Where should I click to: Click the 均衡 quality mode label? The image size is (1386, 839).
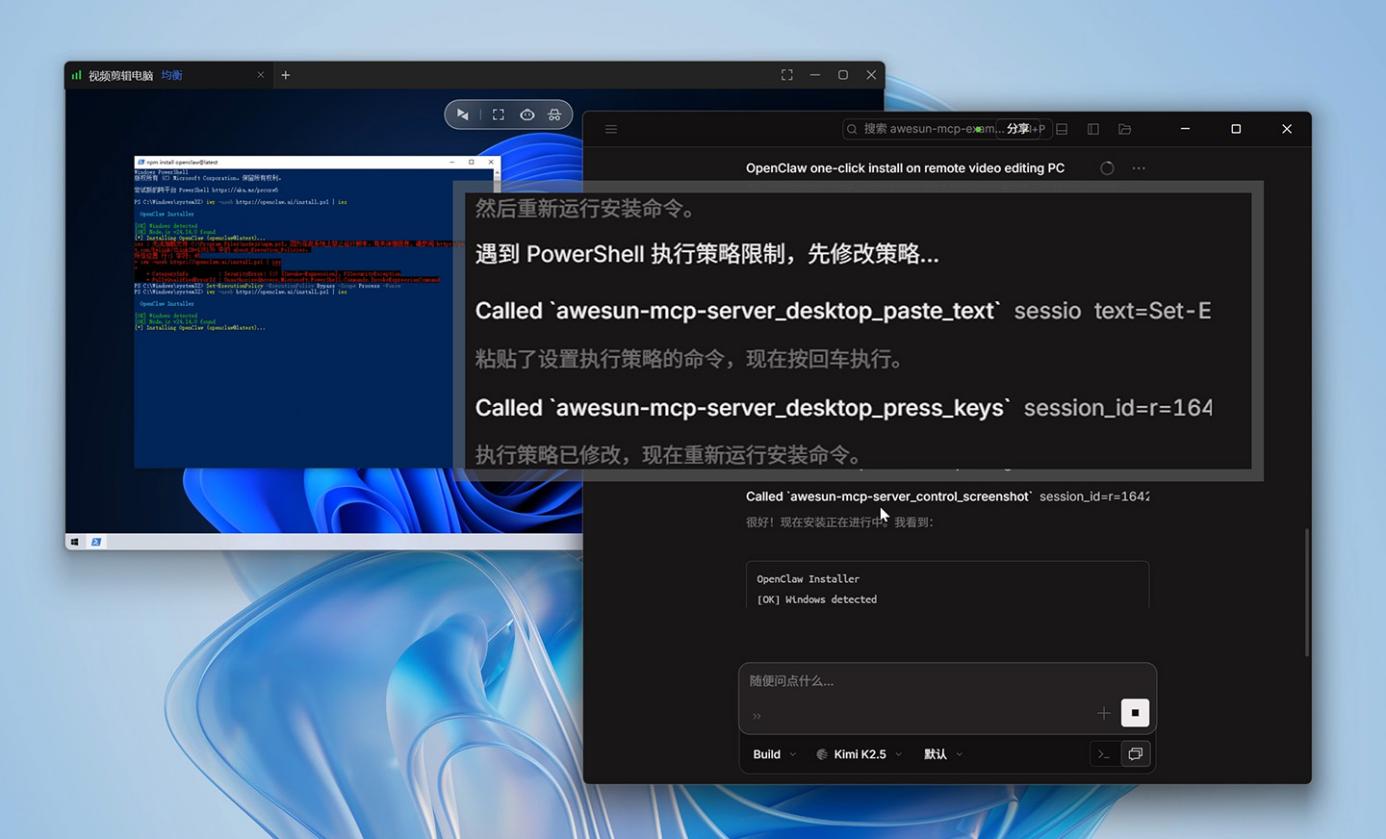pyautogui.click(x=172, y=76)
